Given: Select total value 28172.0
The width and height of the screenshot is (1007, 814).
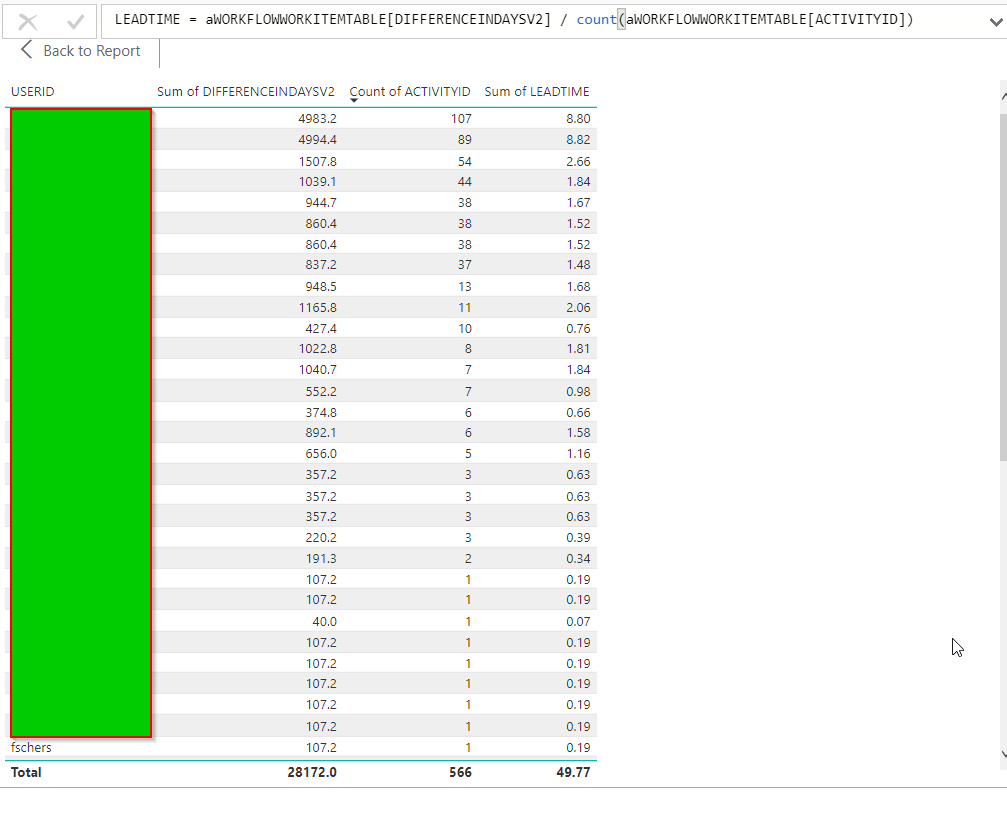Looking at the screenshot, I should [312, 772].
